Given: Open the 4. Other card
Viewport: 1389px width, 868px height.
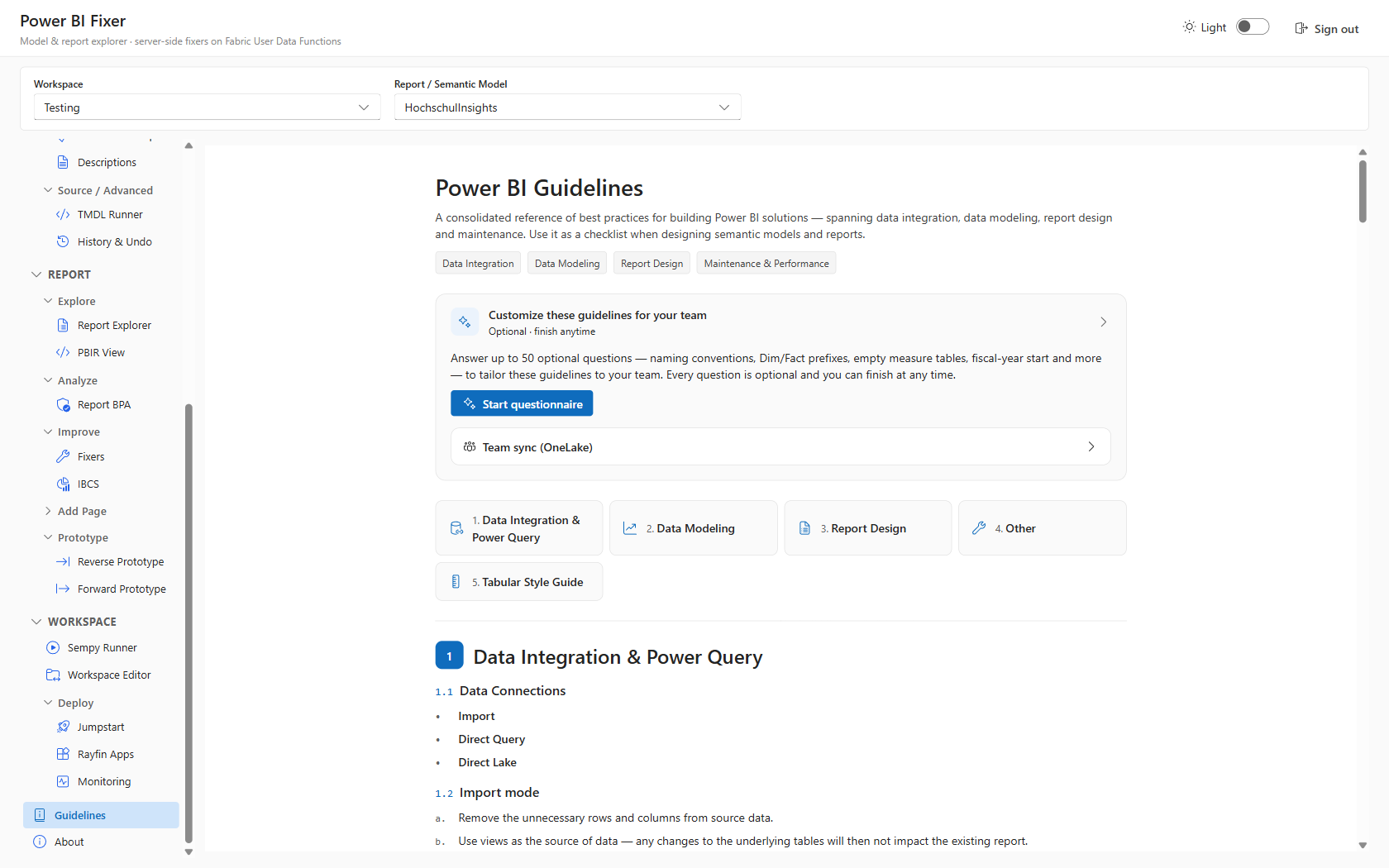Looking at the screenshot, I should click(x=1043, y=528).
